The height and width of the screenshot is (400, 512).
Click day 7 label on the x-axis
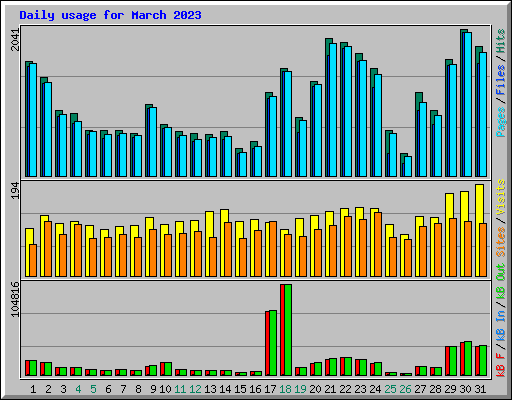(x=123, y=389)
